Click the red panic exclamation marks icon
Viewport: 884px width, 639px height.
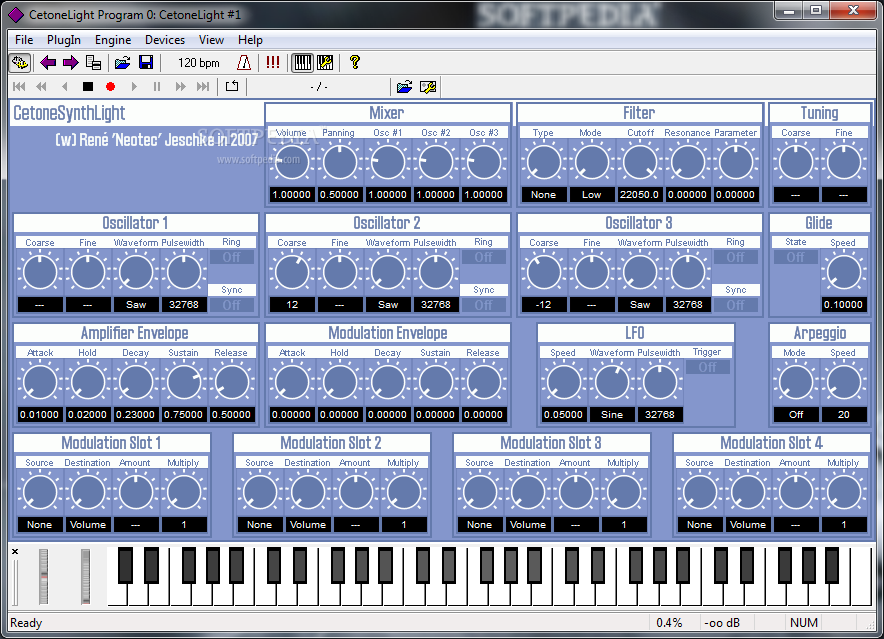(x=273, y=63)
